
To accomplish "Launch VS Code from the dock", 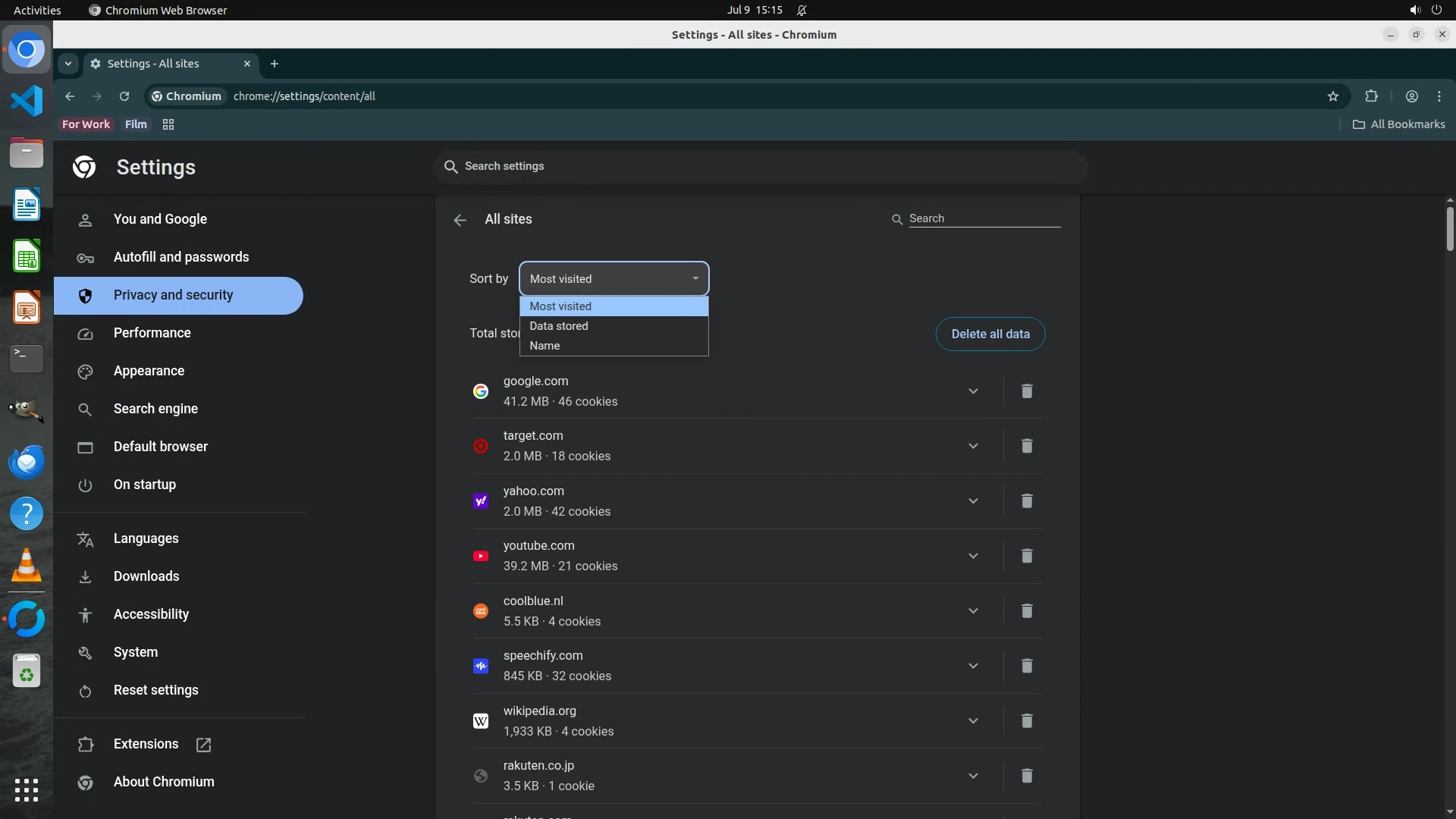I will 27,101.
